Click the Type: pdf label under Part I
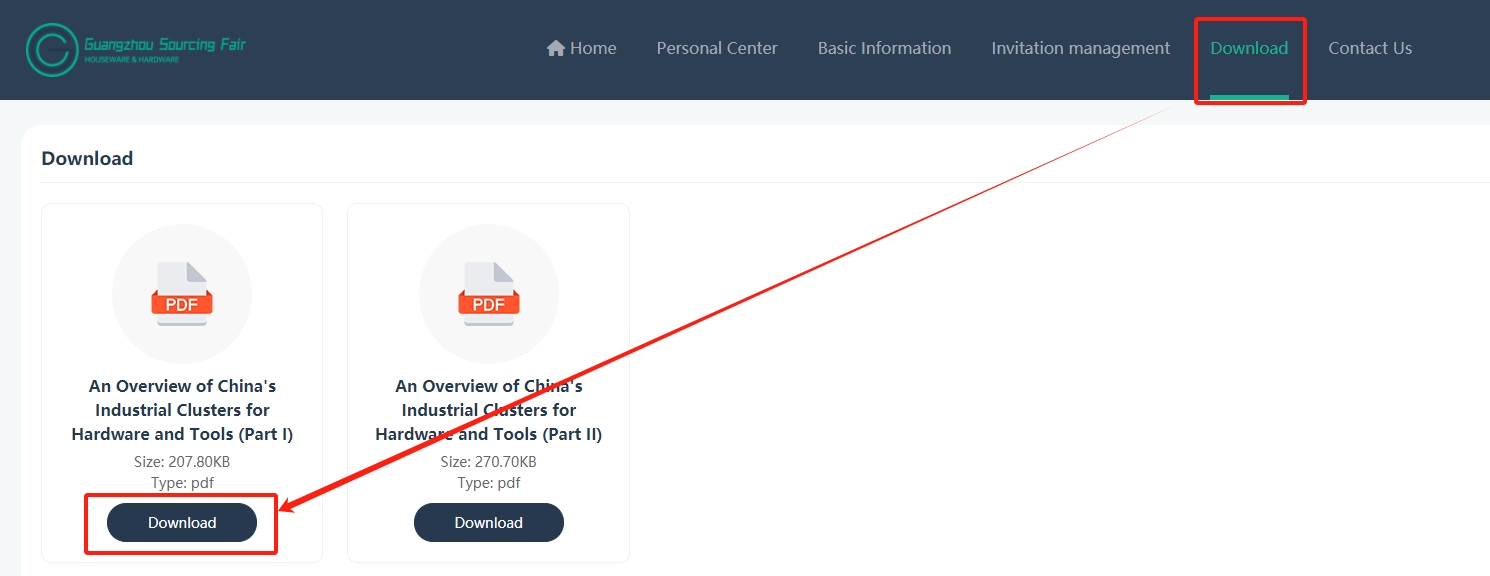 coord(182,483)
